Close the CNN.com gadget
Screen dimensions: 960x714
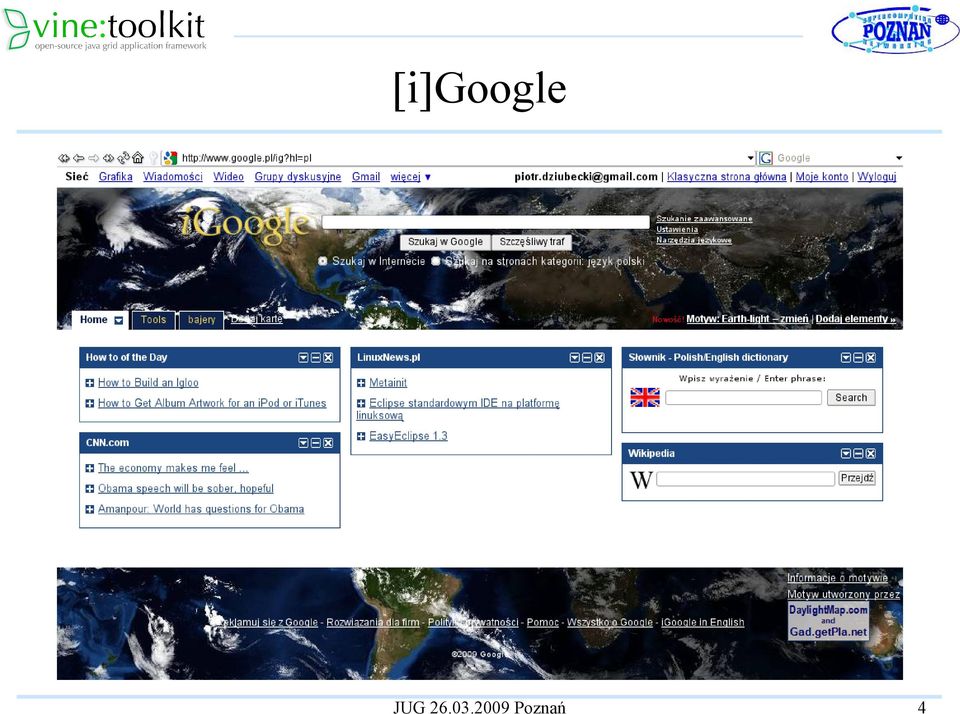328,443
